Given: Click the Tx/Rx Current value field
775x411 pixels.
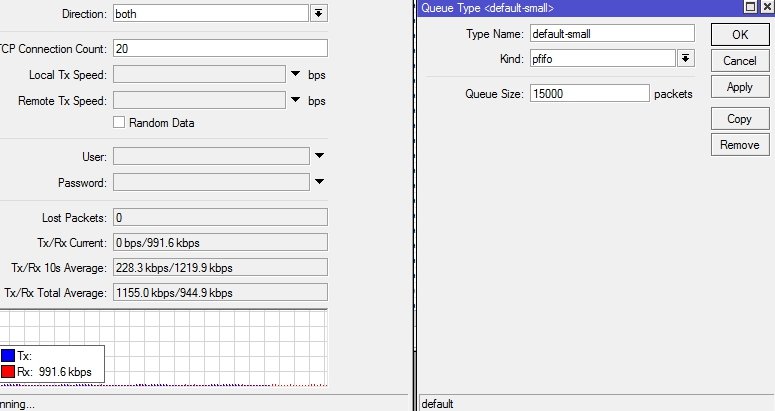Looking at the screenshot, I should tap(220, 243).
